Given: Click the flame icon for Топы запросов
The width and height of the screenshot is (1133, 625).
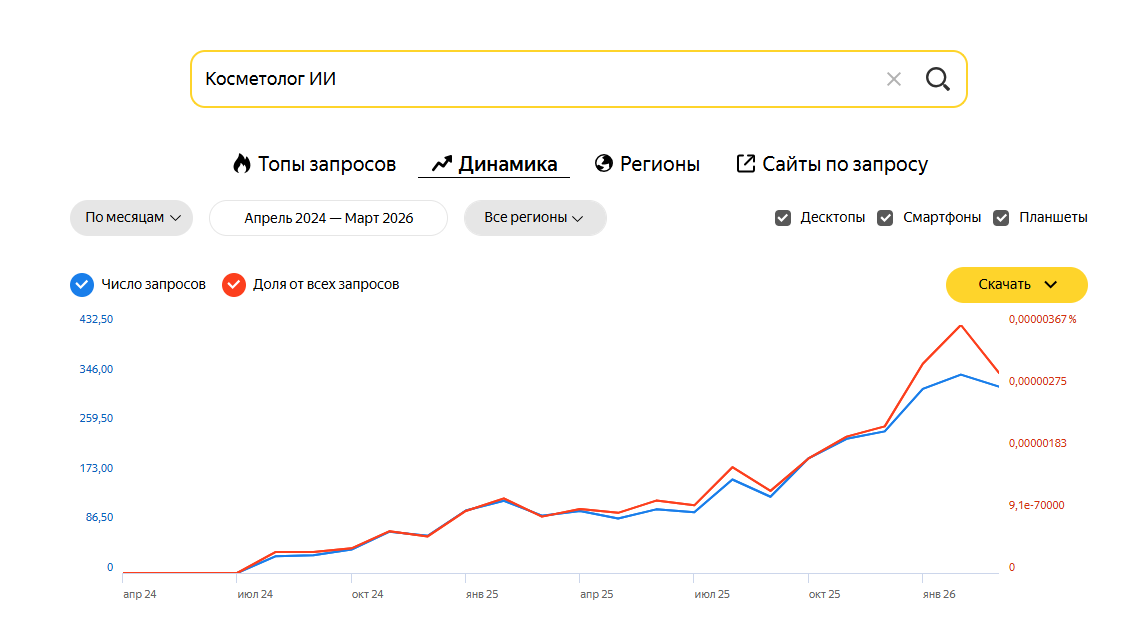Looking at the screenshot, I should point(241,163).
